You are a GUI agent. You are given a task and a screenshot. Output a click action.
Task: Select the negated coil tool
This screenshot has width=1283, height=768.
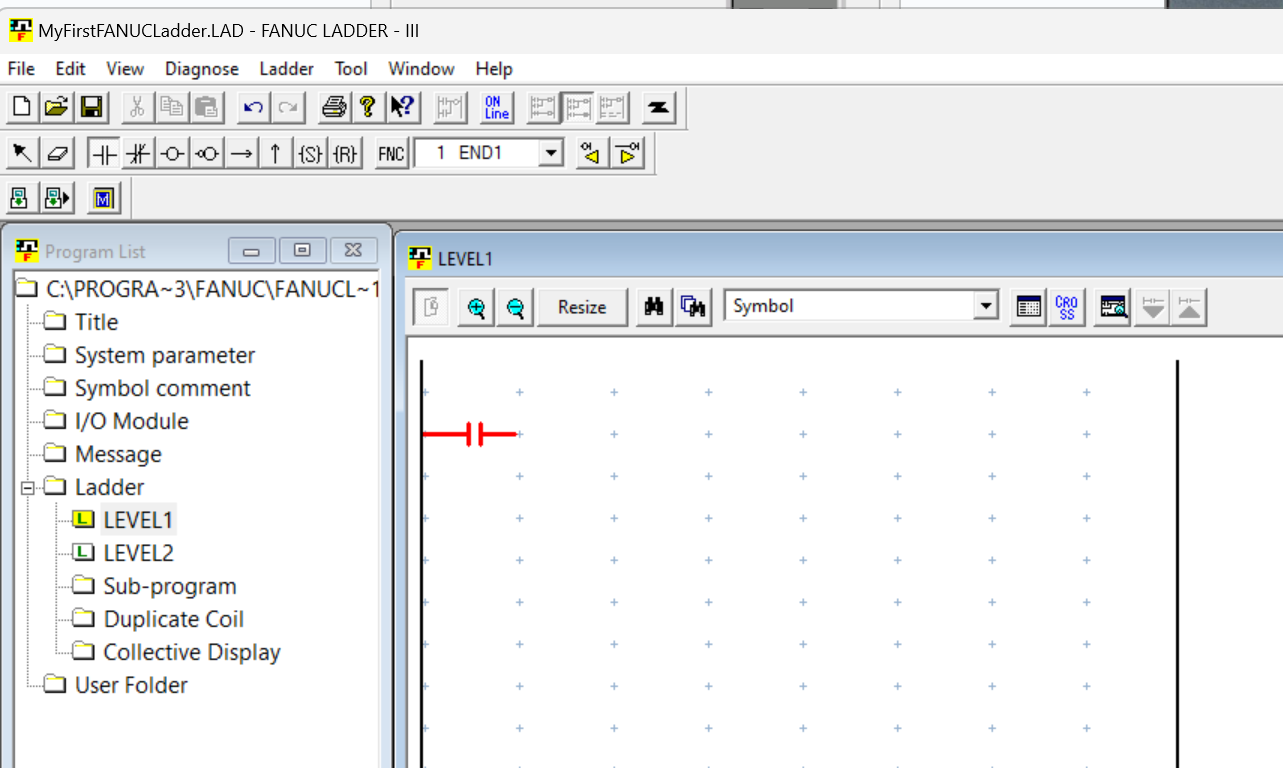tap(207, 153)
